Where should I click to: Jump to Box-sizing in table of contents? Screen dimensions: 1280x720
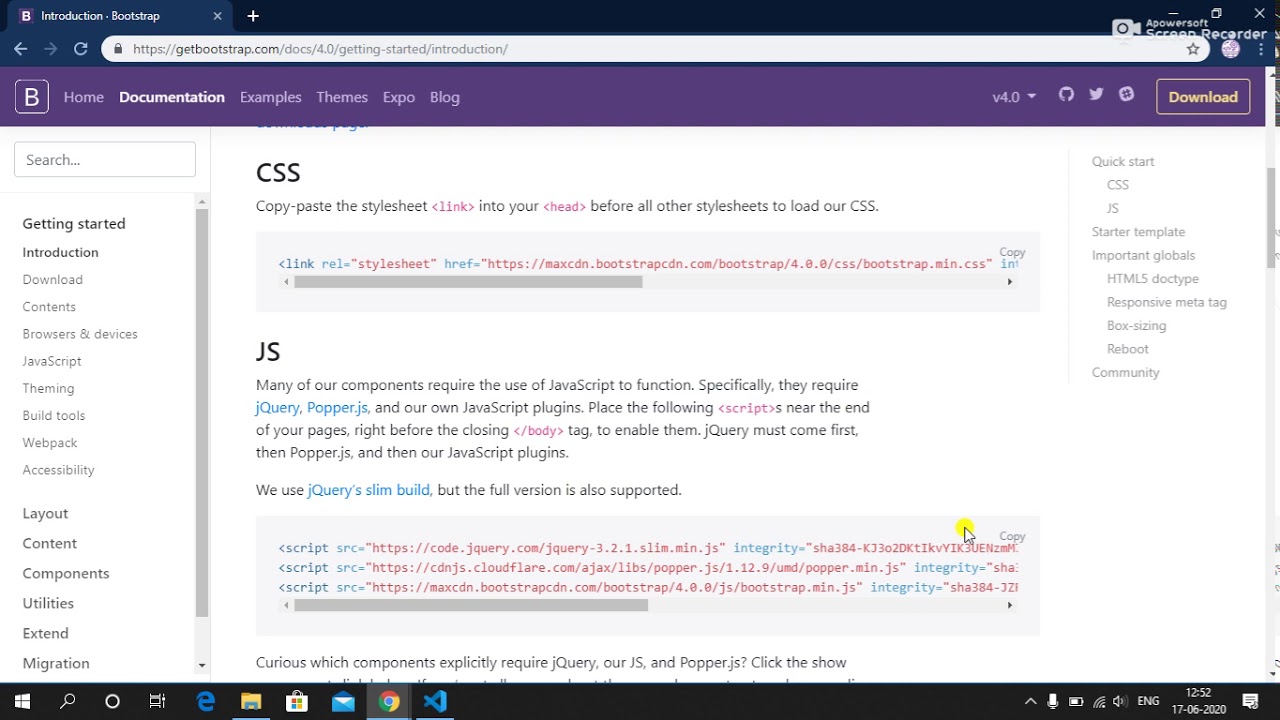click(x=1136, y=326)
